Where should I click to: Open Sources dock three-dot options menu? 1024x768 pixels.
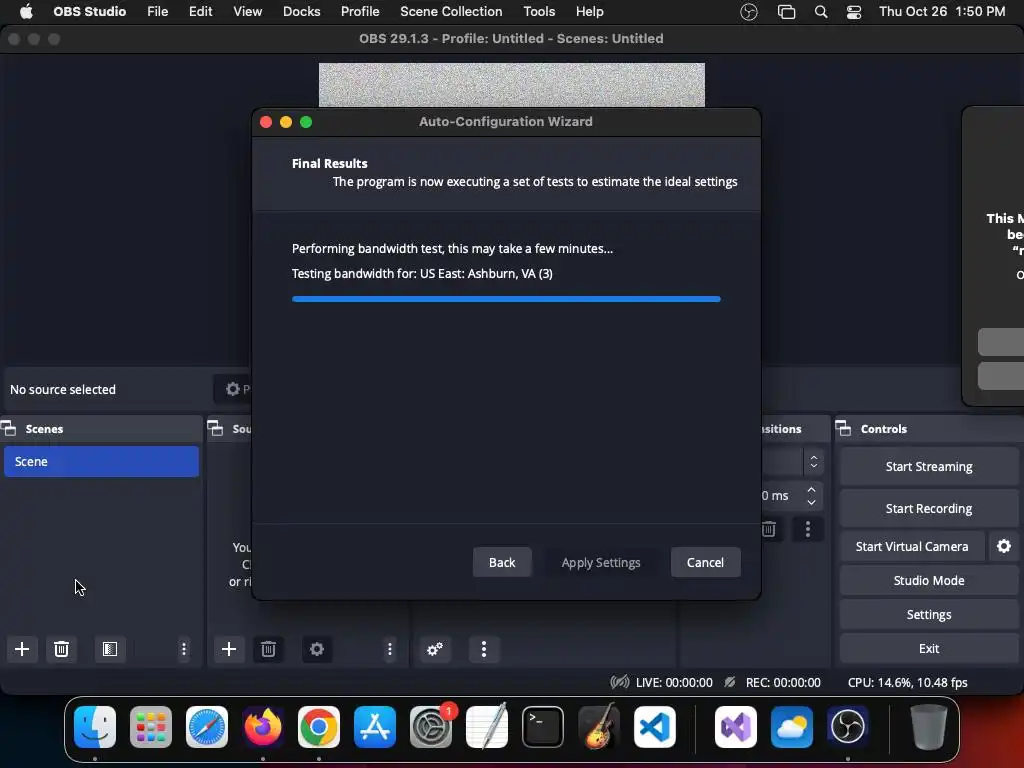click(x=390, y=648)
